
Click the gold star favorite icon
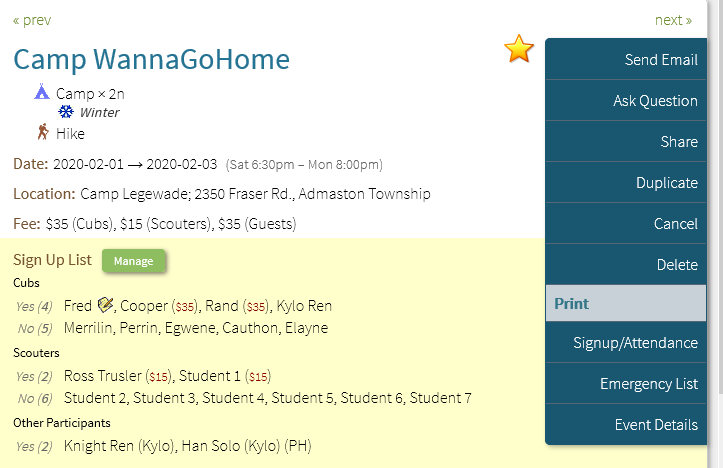click(519, 48)
